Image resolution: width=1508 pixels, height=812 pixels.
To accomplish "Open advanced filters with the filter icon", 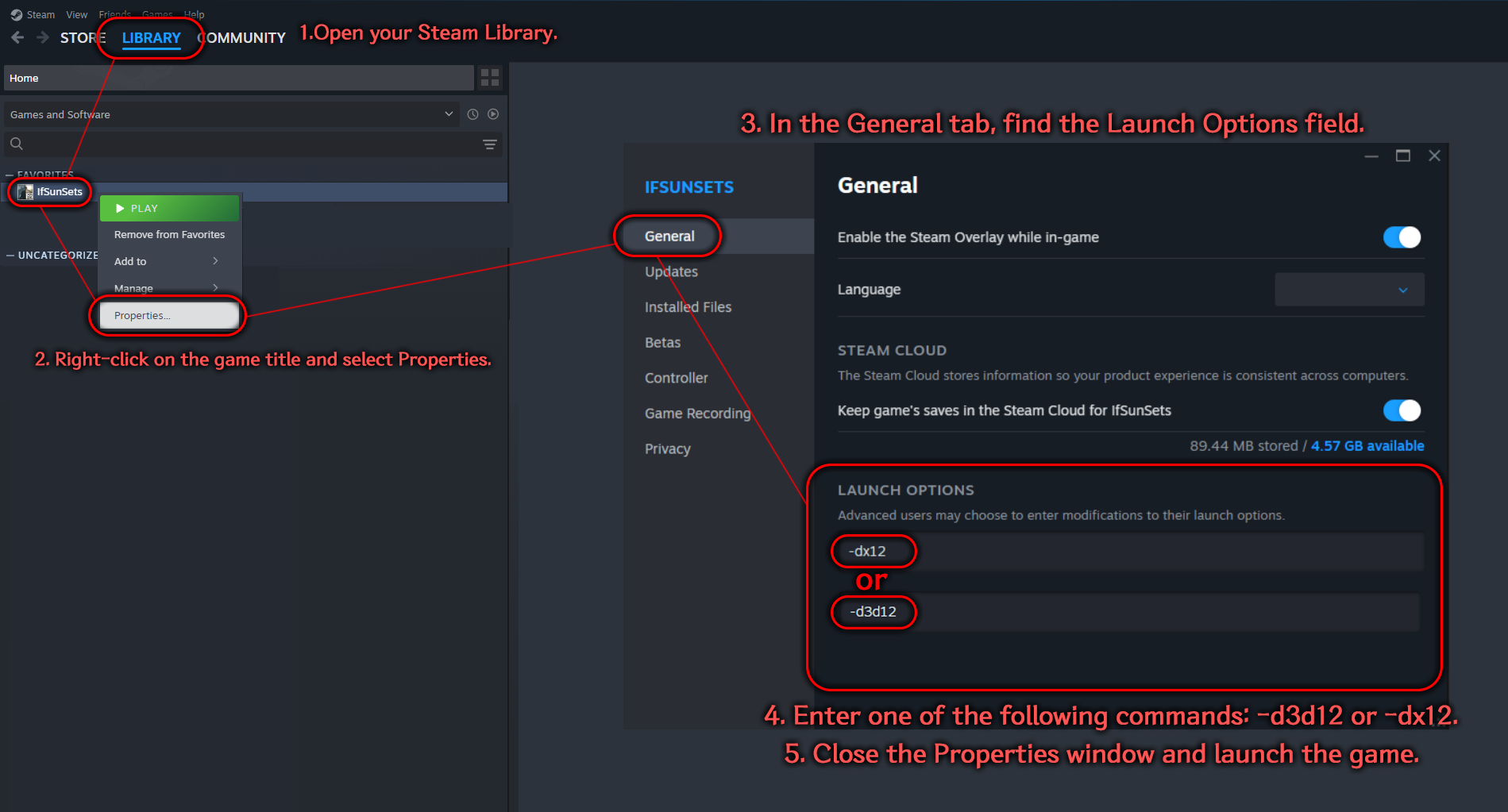I will [x=489, y=144].
